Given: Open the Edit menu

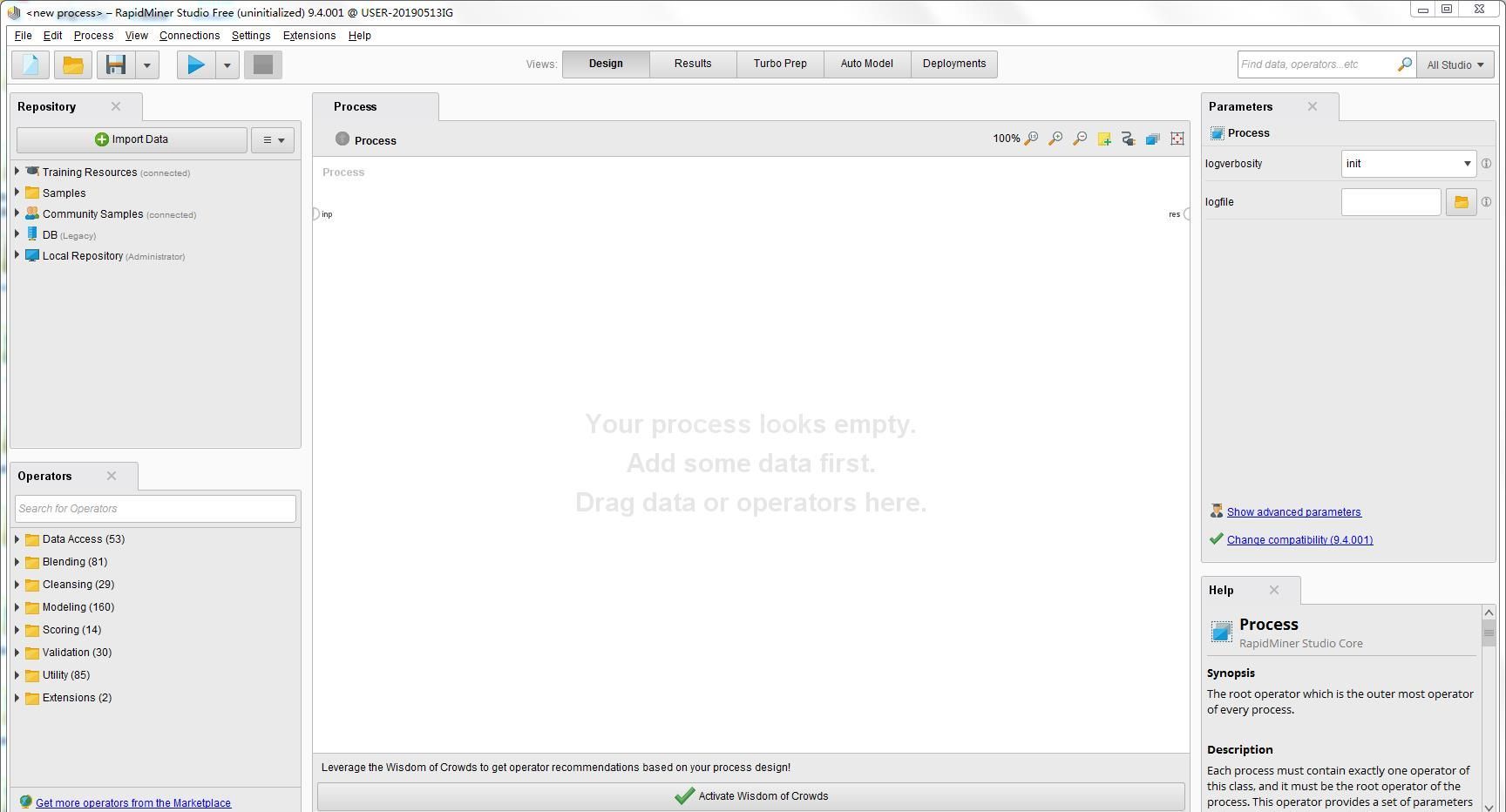Looking at the screenshot, I should tap(52, 36).
